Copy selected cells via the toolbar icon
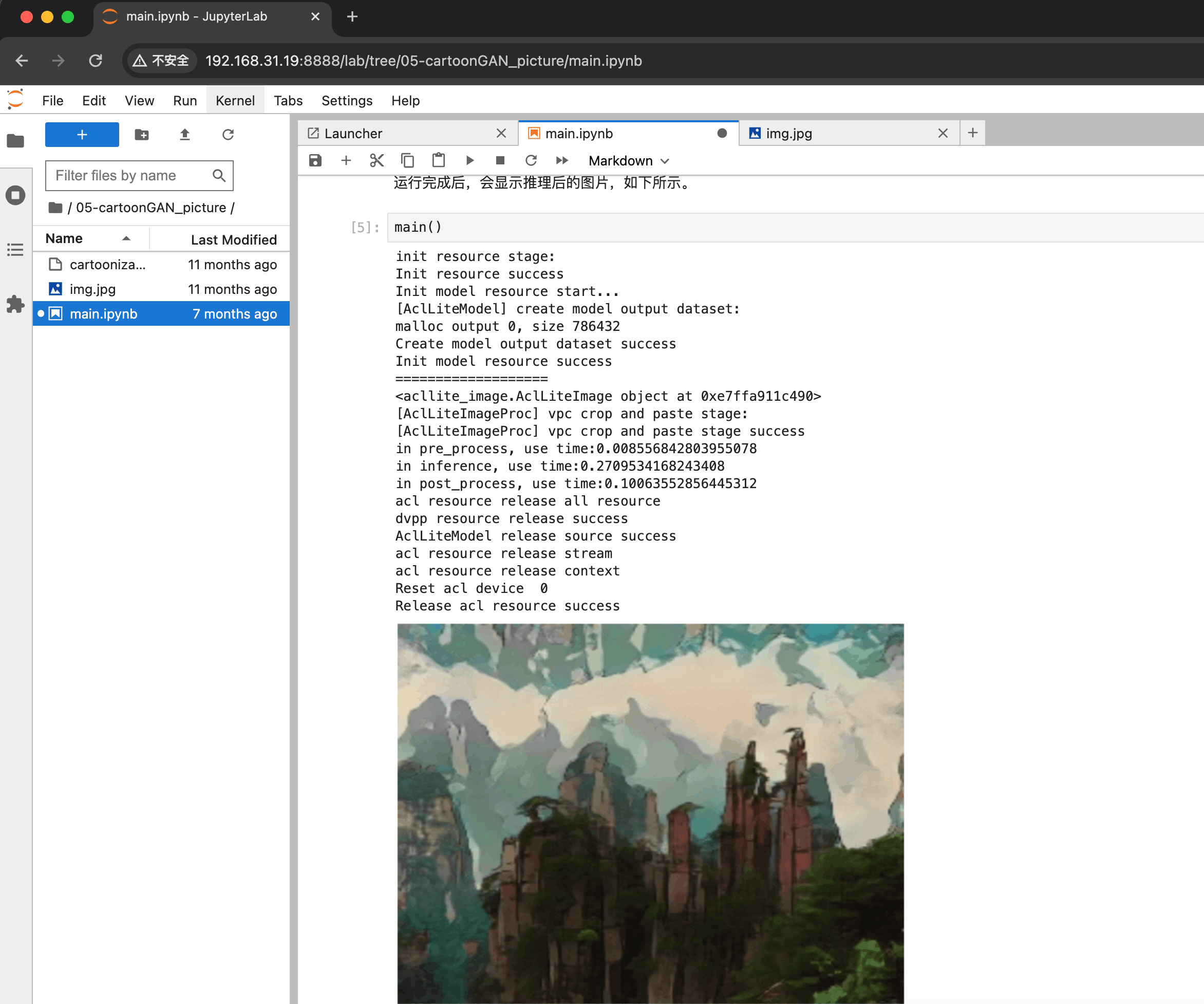This screenshot has width=1204, height=1004. click(407, 160)
